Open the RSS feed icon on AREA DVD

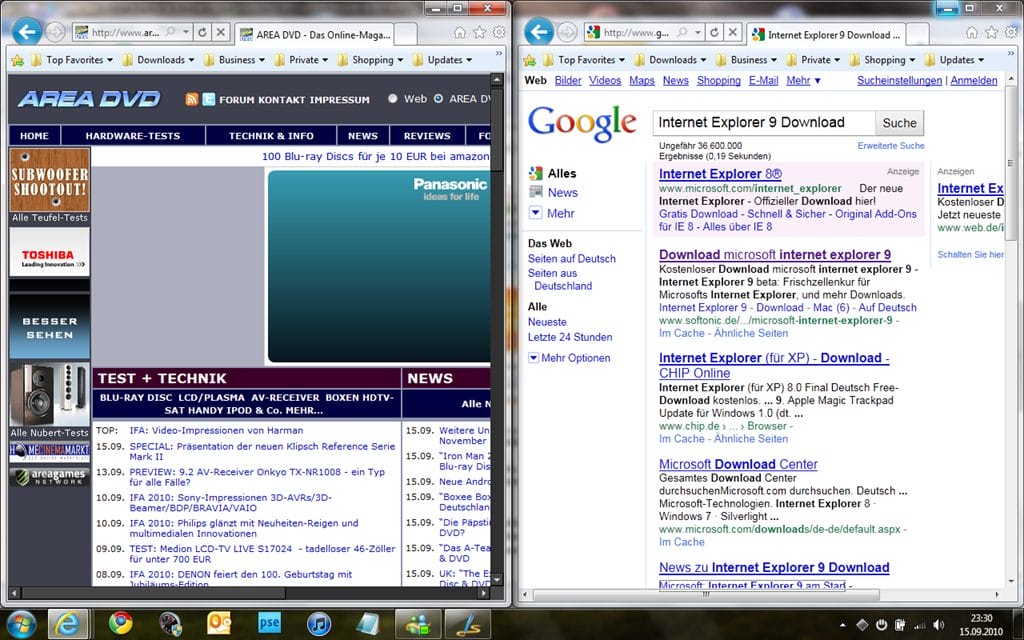click(x=192, y=99)
